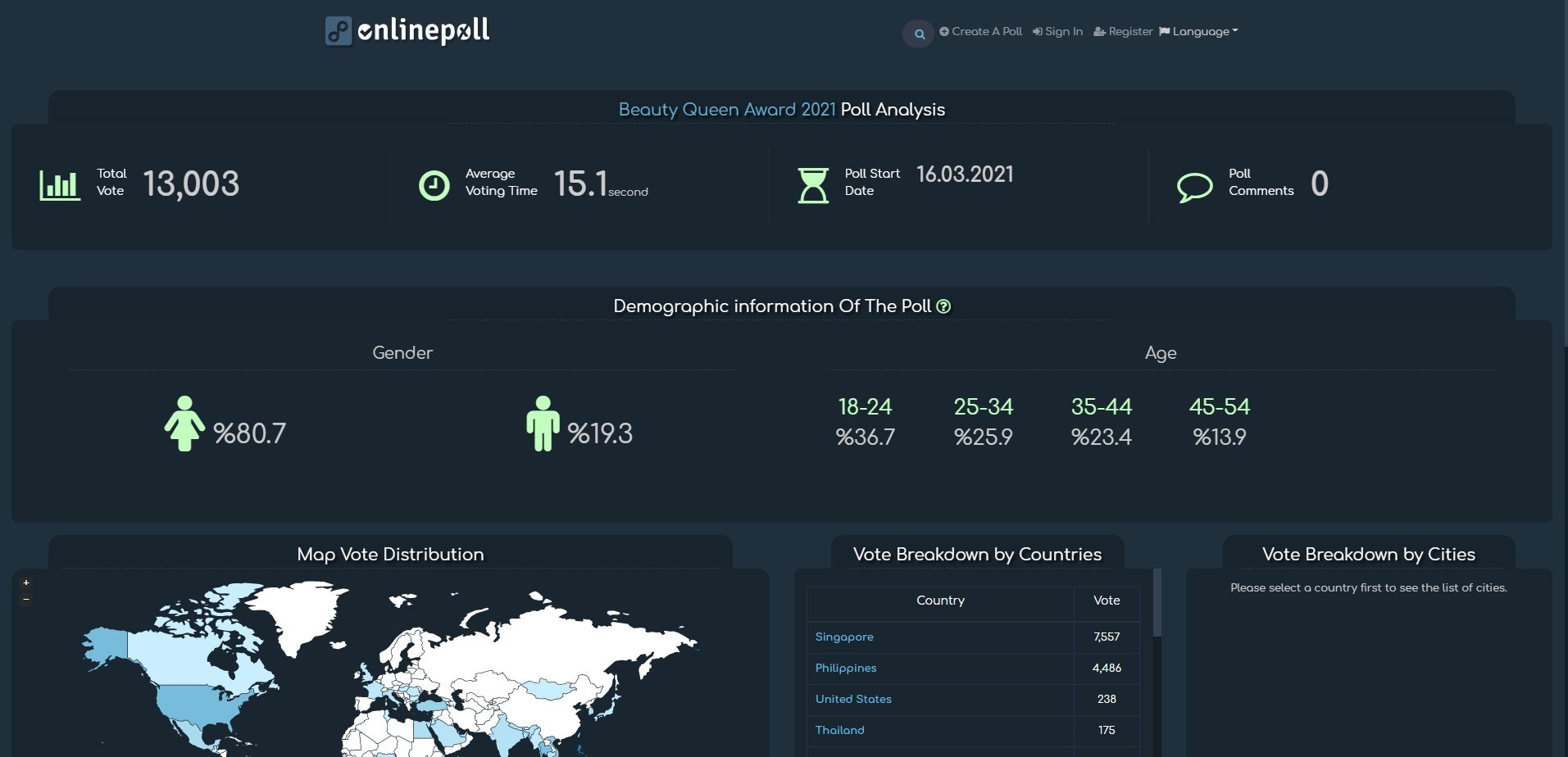Click the 18-24 age group label
Screen dimensions: 1568x757
pos(865,406)
